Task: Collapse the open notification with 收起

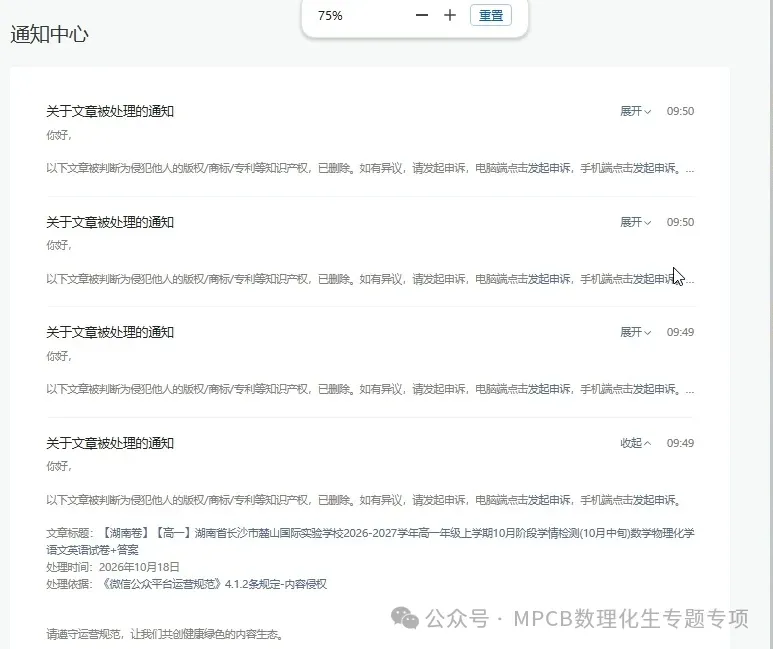Action: pyautogui.click(x=635, y=443)
